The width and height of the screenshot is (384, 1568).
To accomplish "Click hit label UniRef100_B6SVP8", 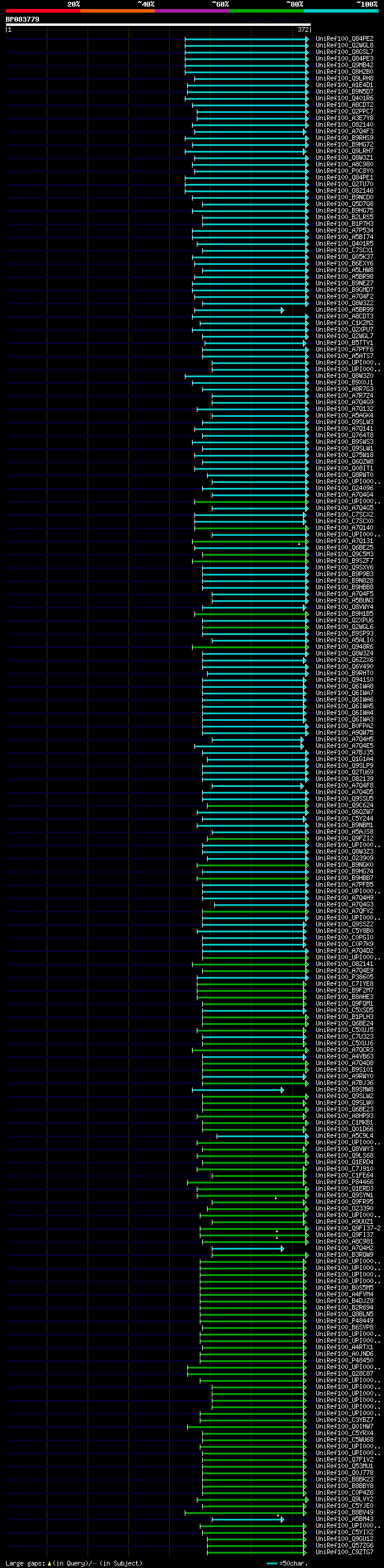I will [x=344, y=1328].
